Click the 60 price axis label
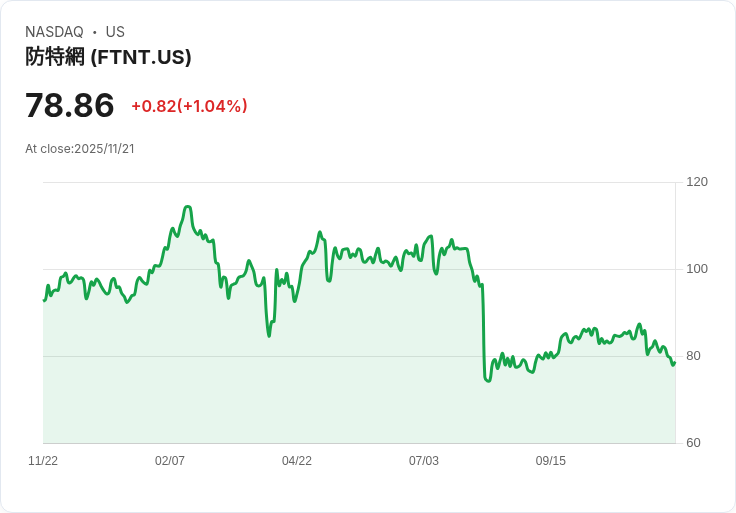This screenshot has width=736, height=513. coord(693,443)
